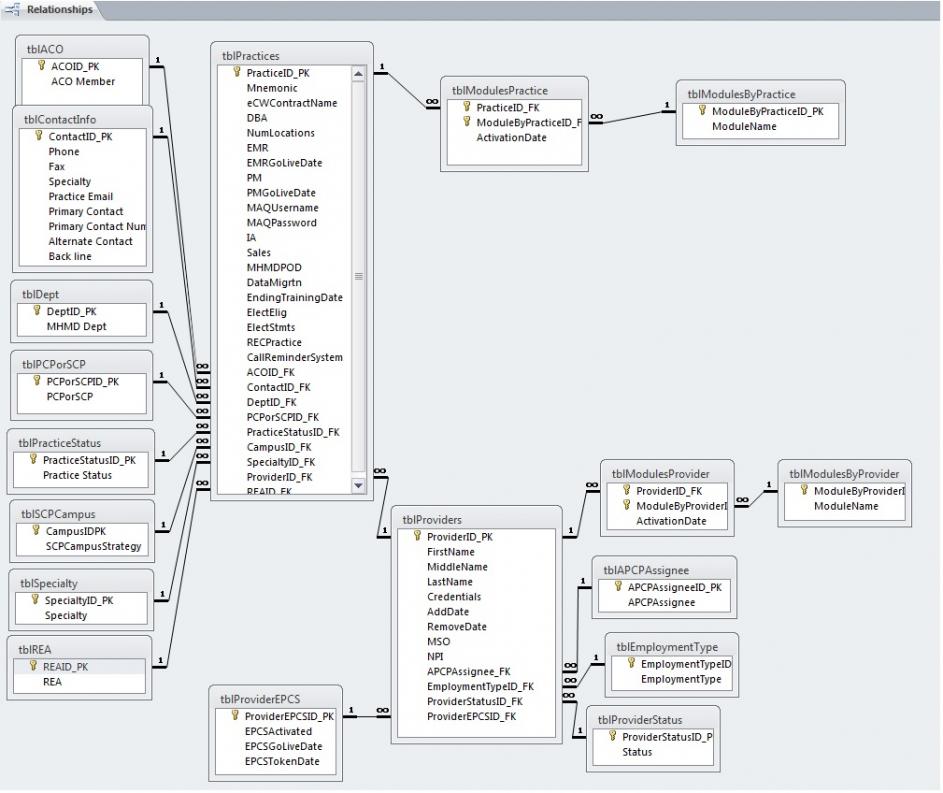Viewport: 943px width, 793px height.
Task: Click key icon beside ProviderEPCSID_PK
Action: pos(235,715)
